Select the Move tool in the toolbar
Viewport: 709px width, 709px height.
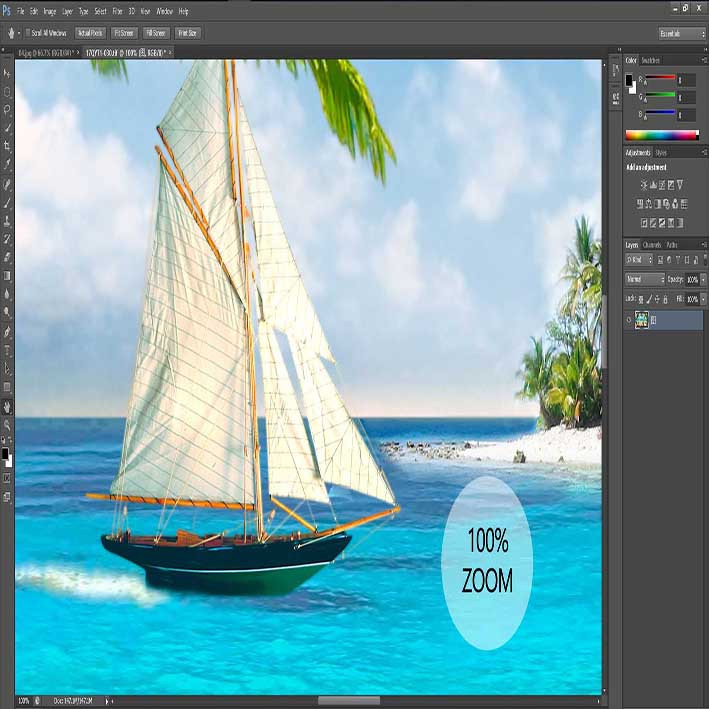coord(7,73)
